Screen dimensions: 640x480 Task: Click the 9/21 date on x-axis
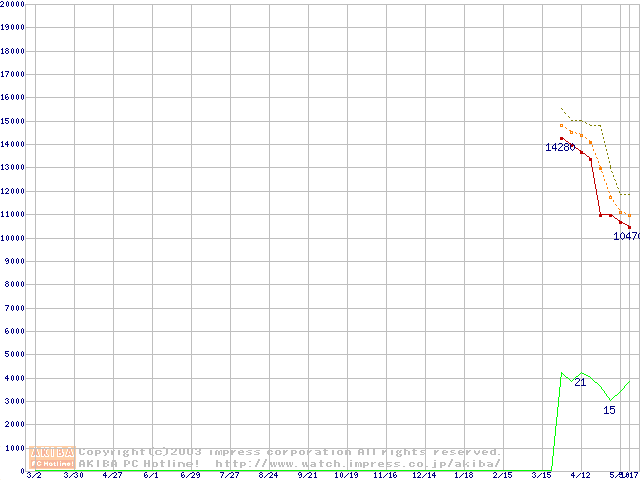point(307,476)
